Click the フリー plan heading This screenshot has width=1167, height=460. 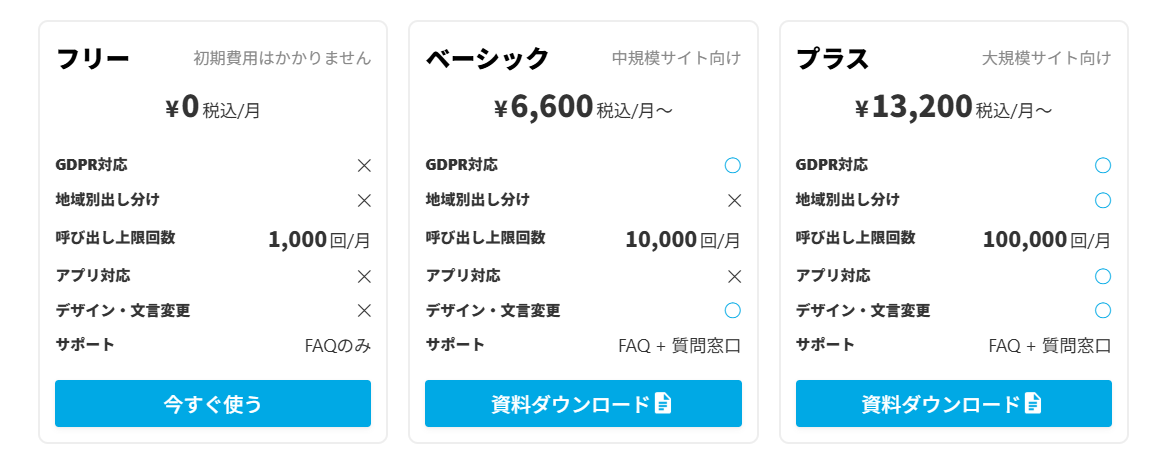pos(93,58)
